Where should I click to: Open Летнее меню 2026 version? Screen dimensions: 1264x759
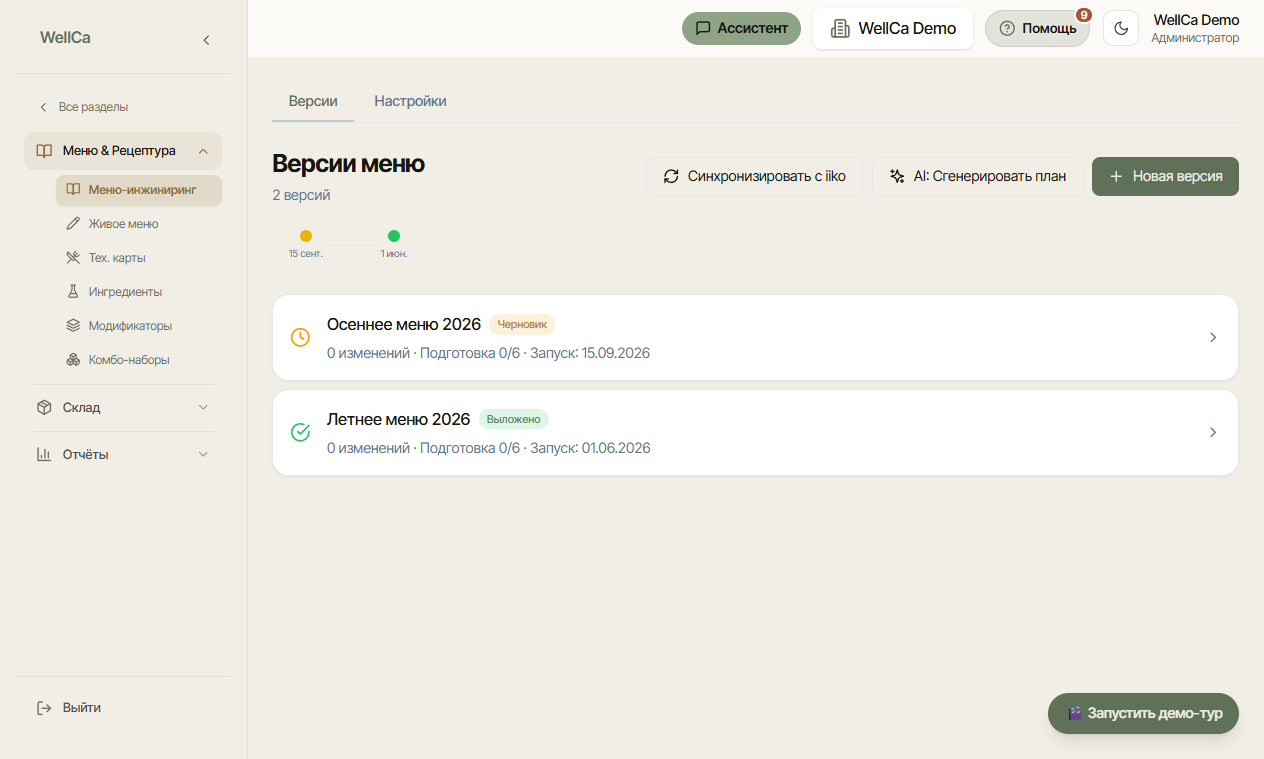755,433
